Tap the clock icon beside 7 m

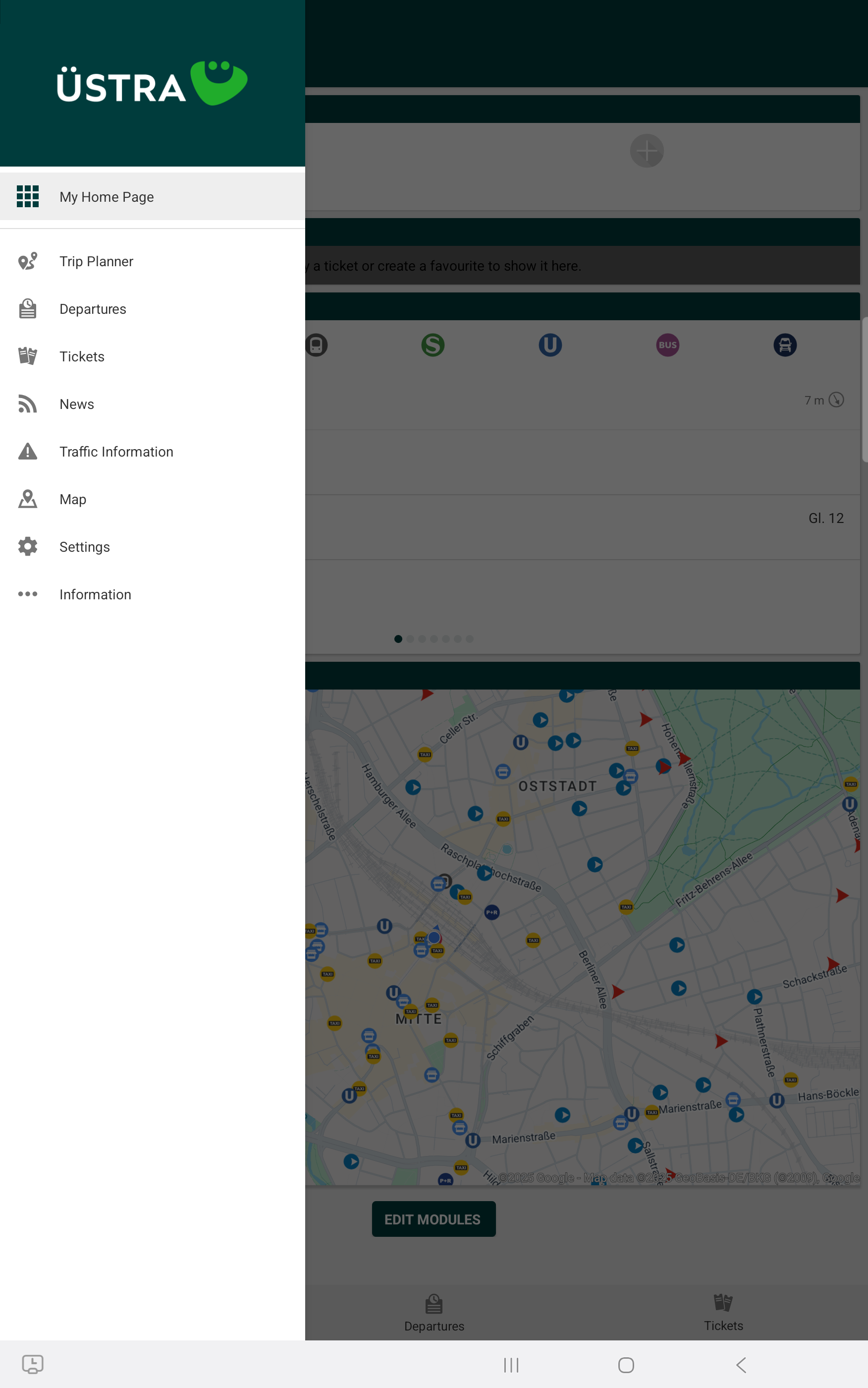tap(836, 400)
